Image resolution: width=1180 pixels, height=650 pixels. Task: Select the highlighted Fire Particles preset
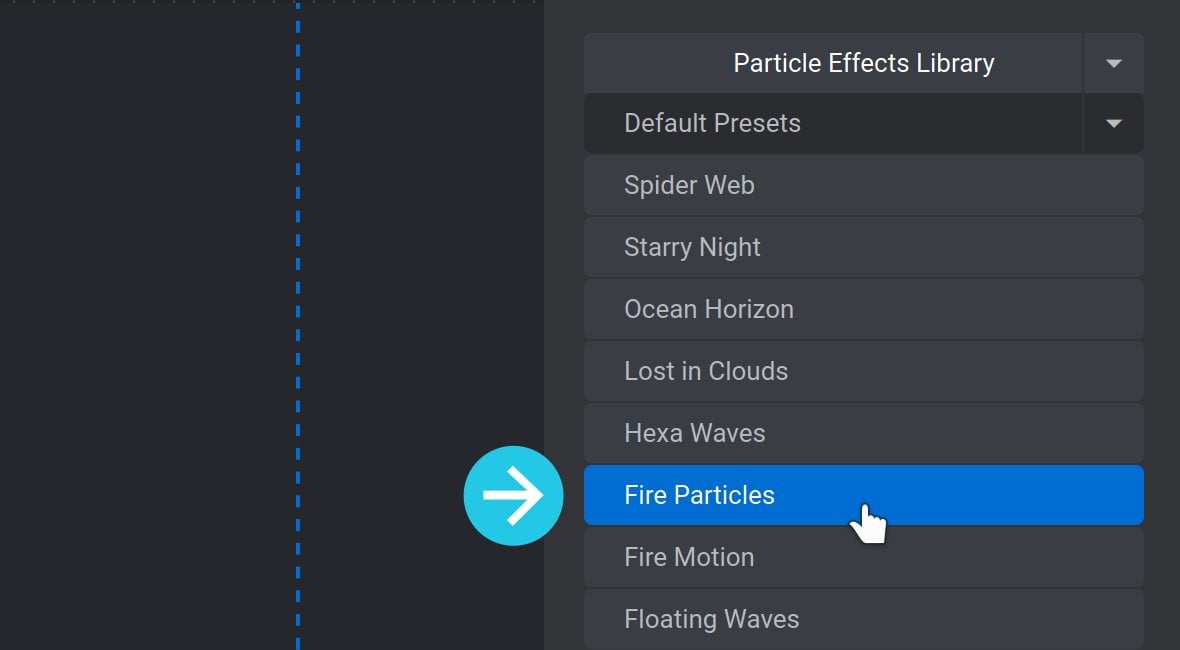(x=863, y=495)
